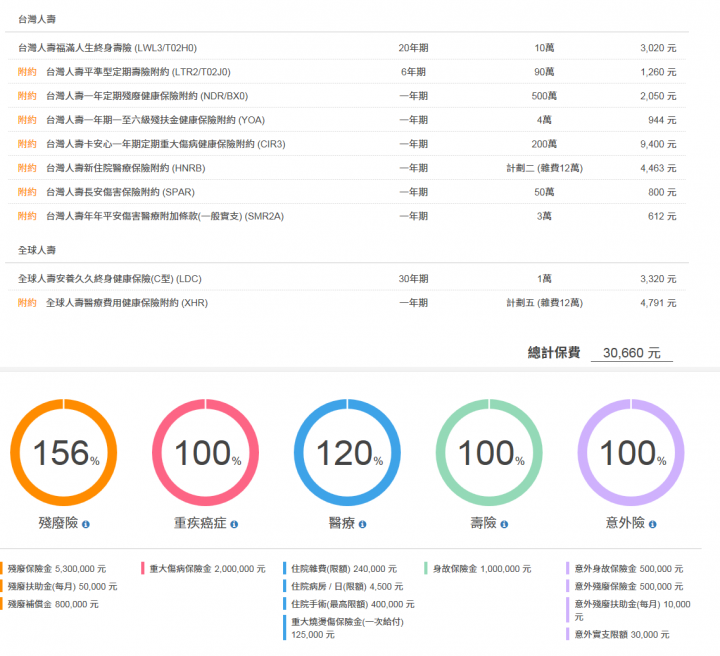Click 殘廢補償金 800,000 元 detail
This screenshot has height=656, width=720.
click(53, 604)
